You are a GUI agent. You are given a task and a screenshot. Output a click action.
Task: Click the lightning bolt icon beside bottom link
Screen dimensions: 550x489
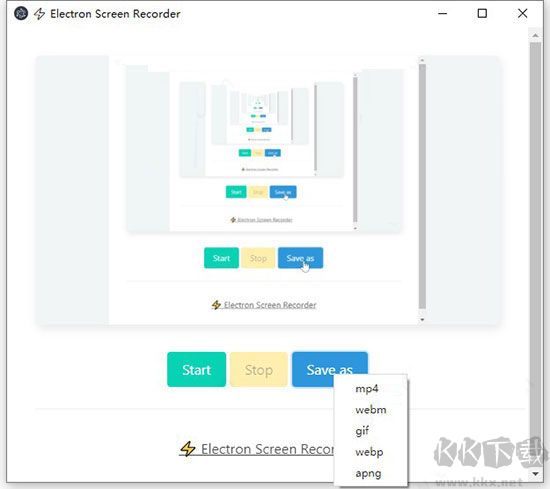point(188,449)
